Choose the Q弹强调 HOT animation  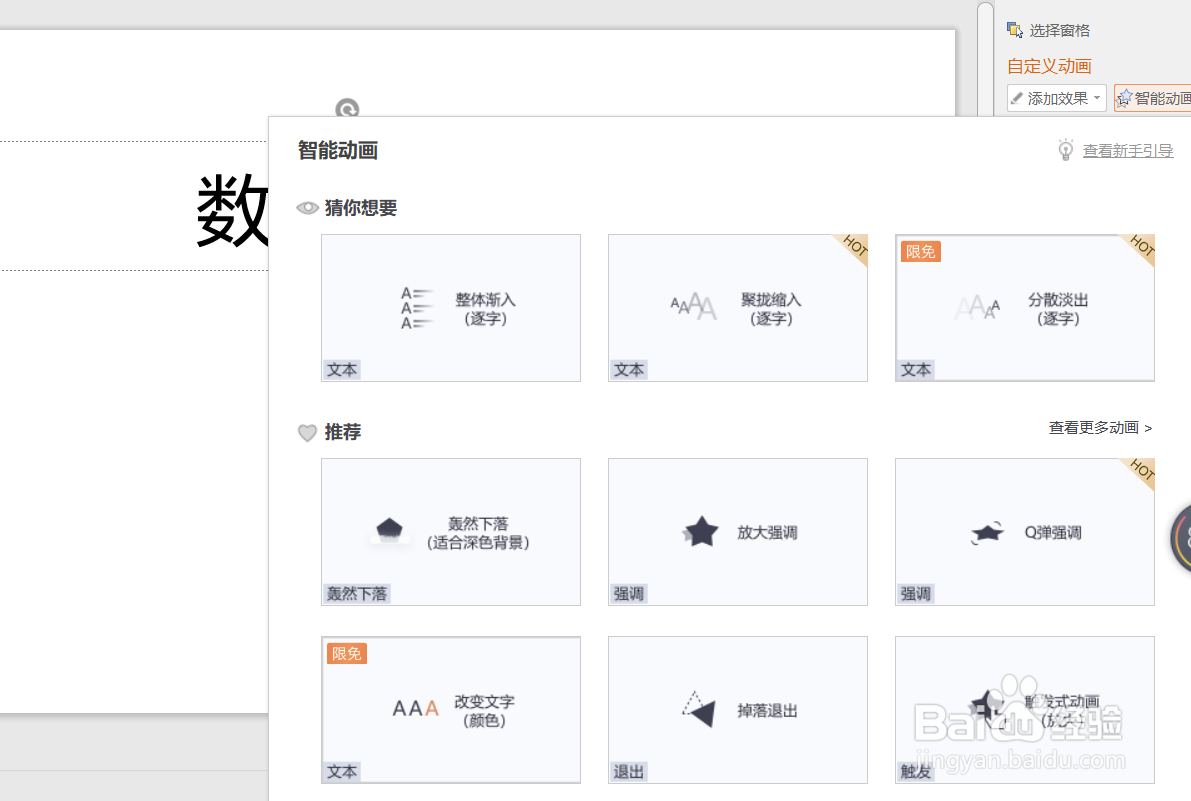[1024, 531]
